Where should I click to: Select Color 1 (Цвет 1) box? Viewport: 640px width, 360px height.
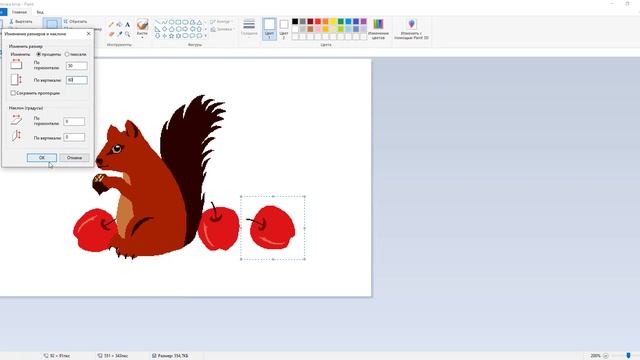(x=269, y=29)
